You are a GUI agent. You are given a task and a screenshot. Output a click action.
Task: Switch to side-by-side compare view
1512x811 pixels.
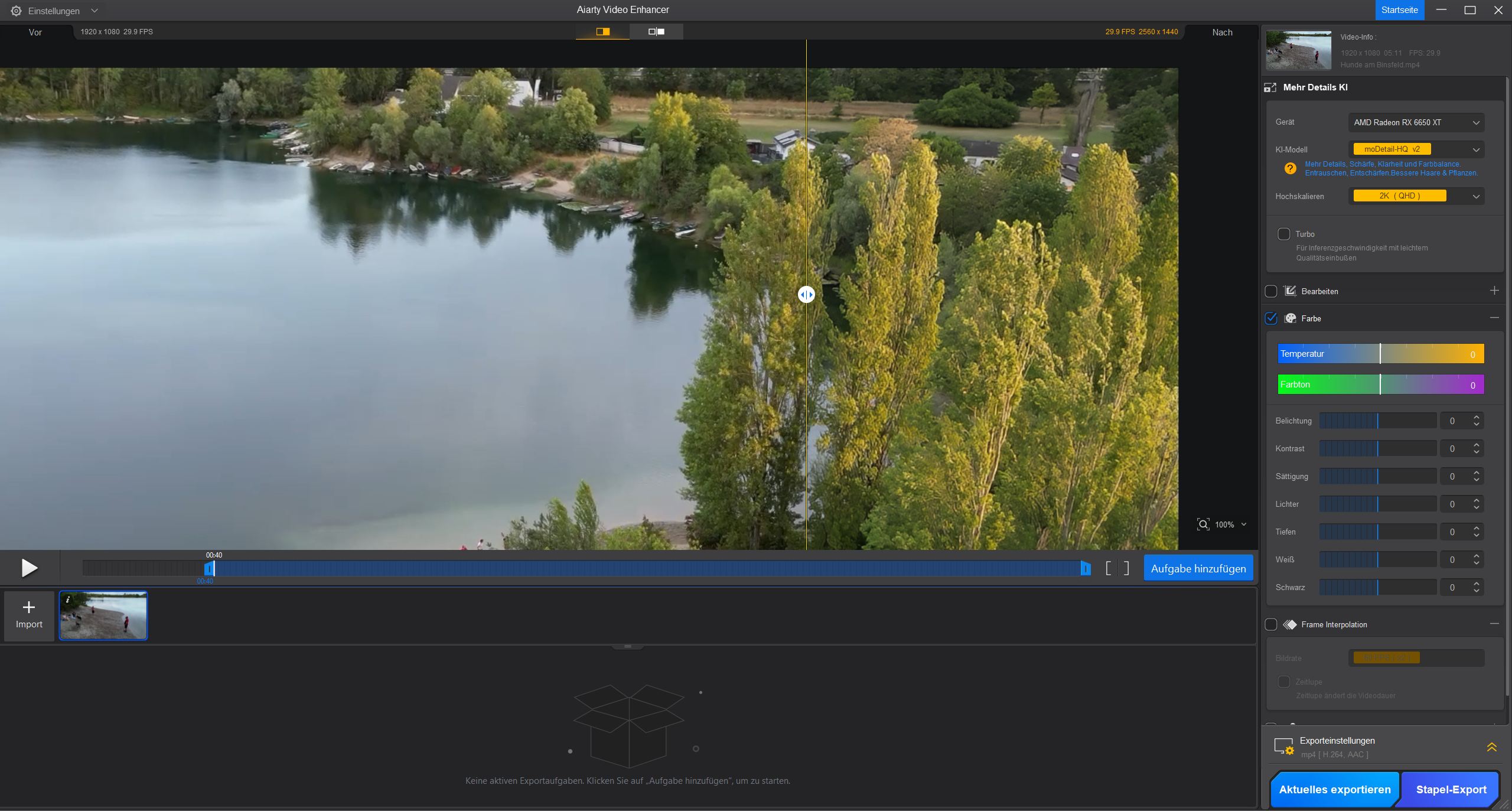pos(656,31)
